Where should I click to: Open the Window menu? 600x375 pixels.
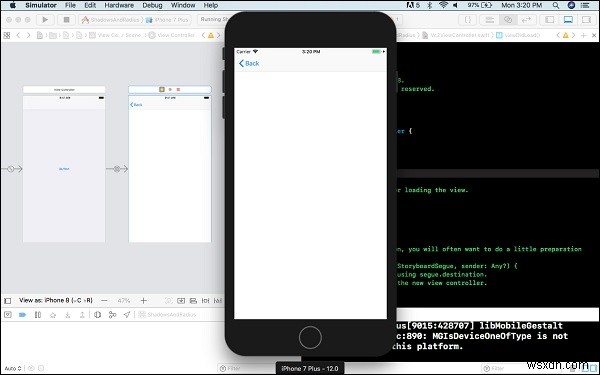(x=183, y=5)
